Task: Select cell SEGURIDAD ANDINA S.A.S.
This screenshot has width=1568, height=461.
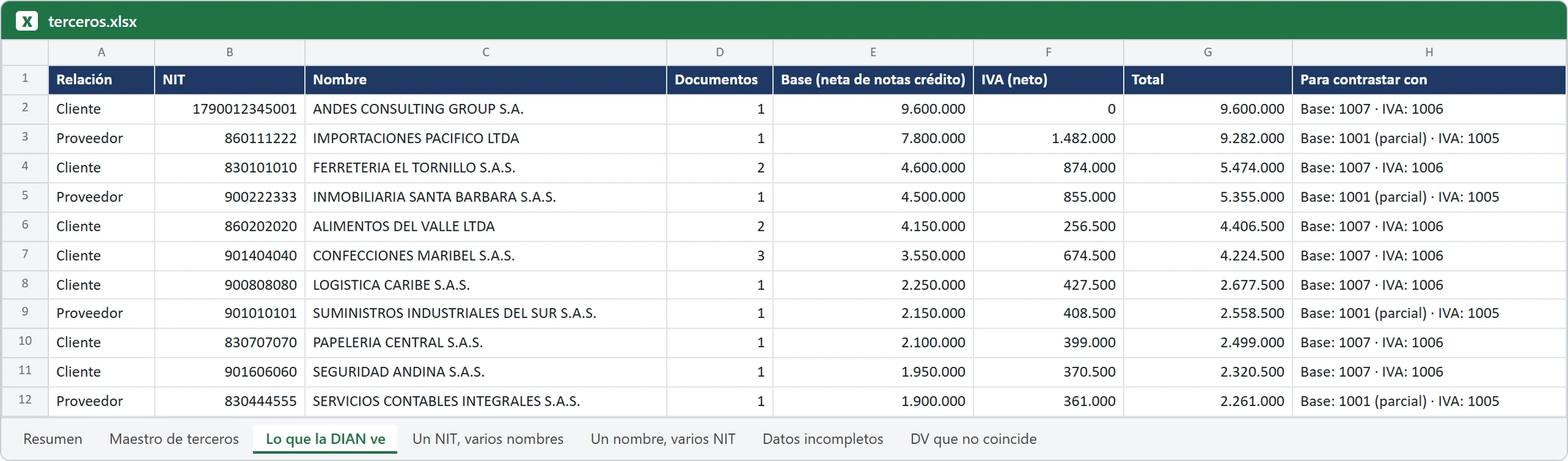Action: click(x=485, y=372)
